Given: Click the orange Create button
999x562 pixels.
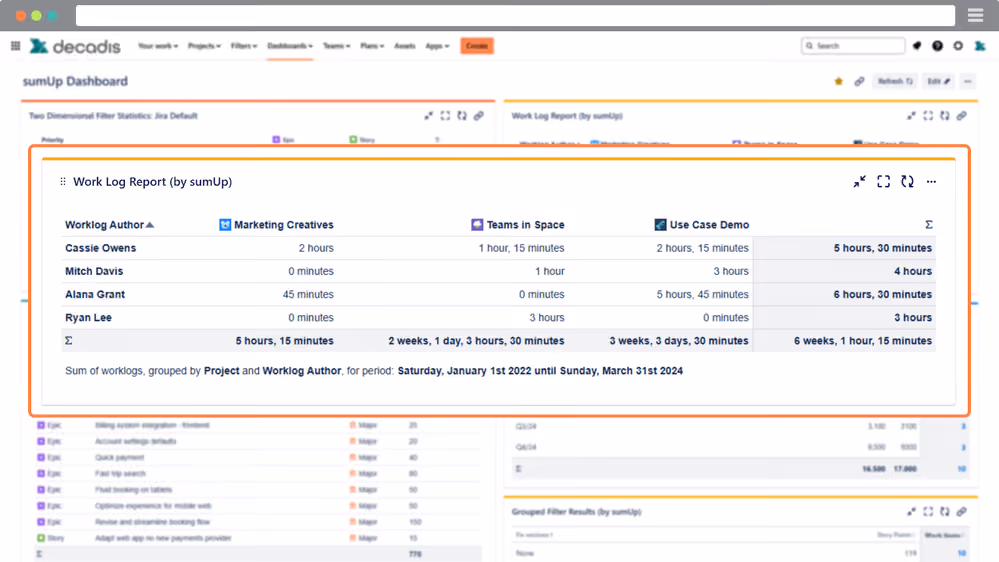Looking at the screenshot, I should pos(477,46).
